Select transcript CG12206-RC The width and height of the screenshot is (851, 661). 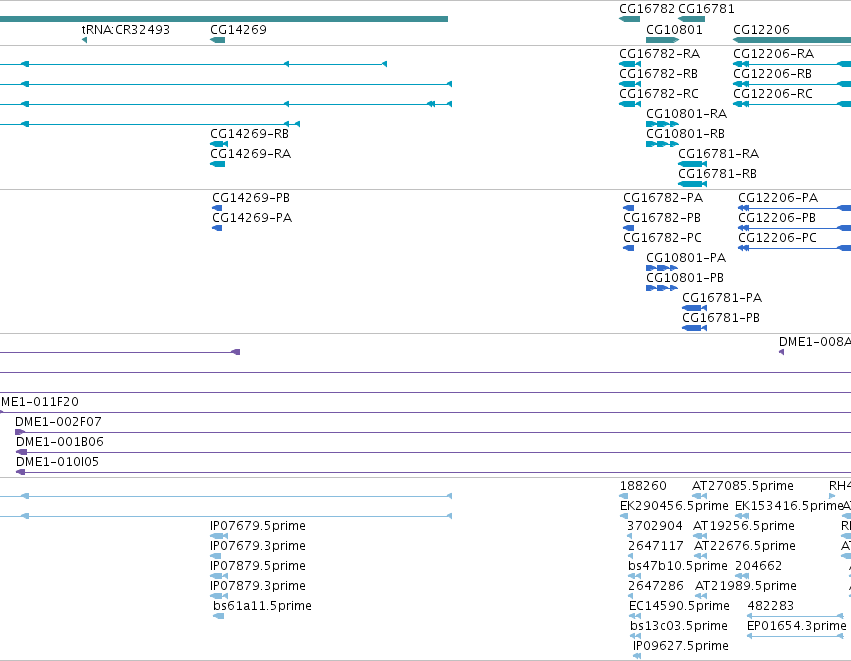pyautogui.click(x=773, y=94)
